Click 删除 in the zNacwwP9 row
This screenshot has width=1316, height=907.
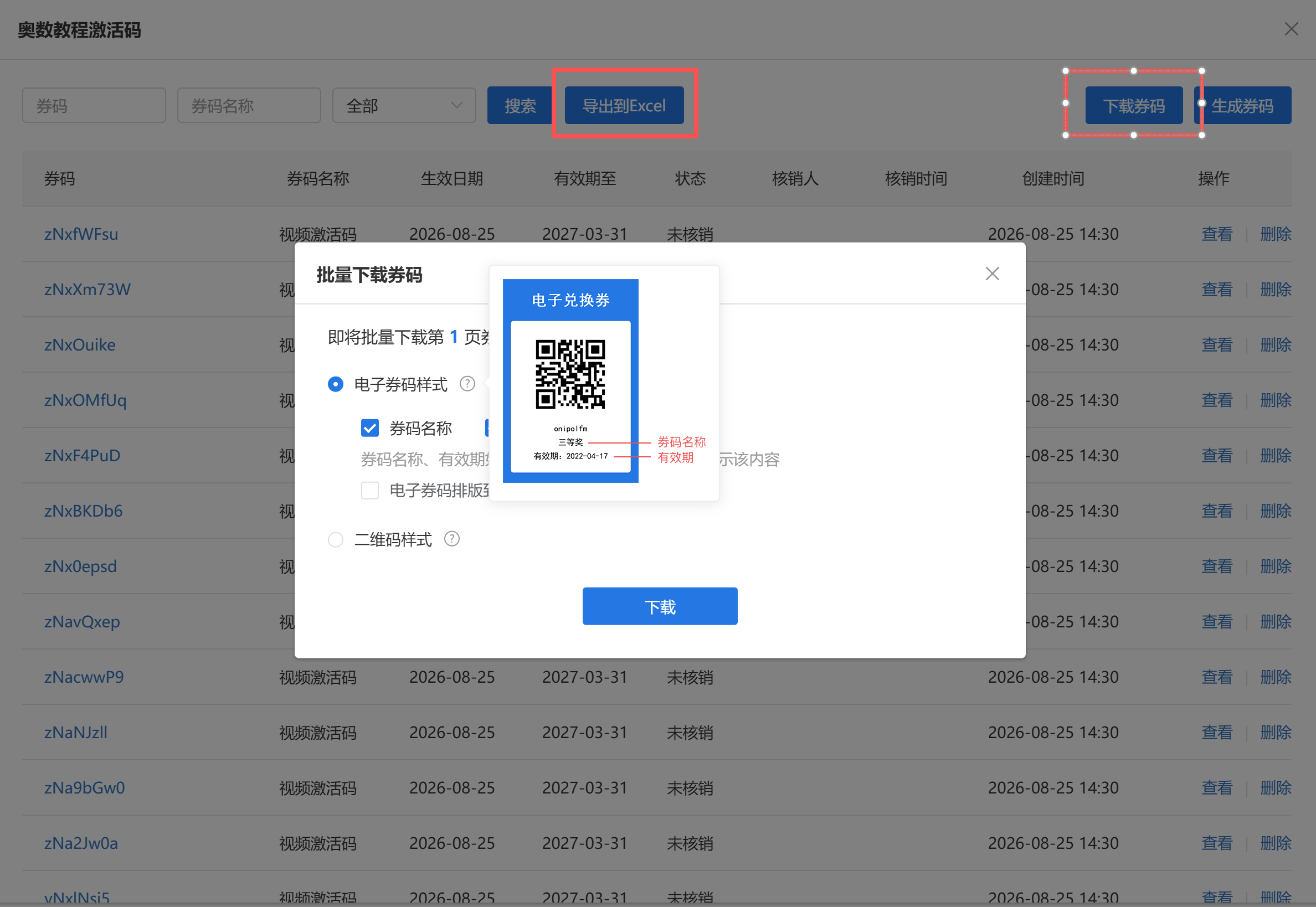[x=1275, y=677]
